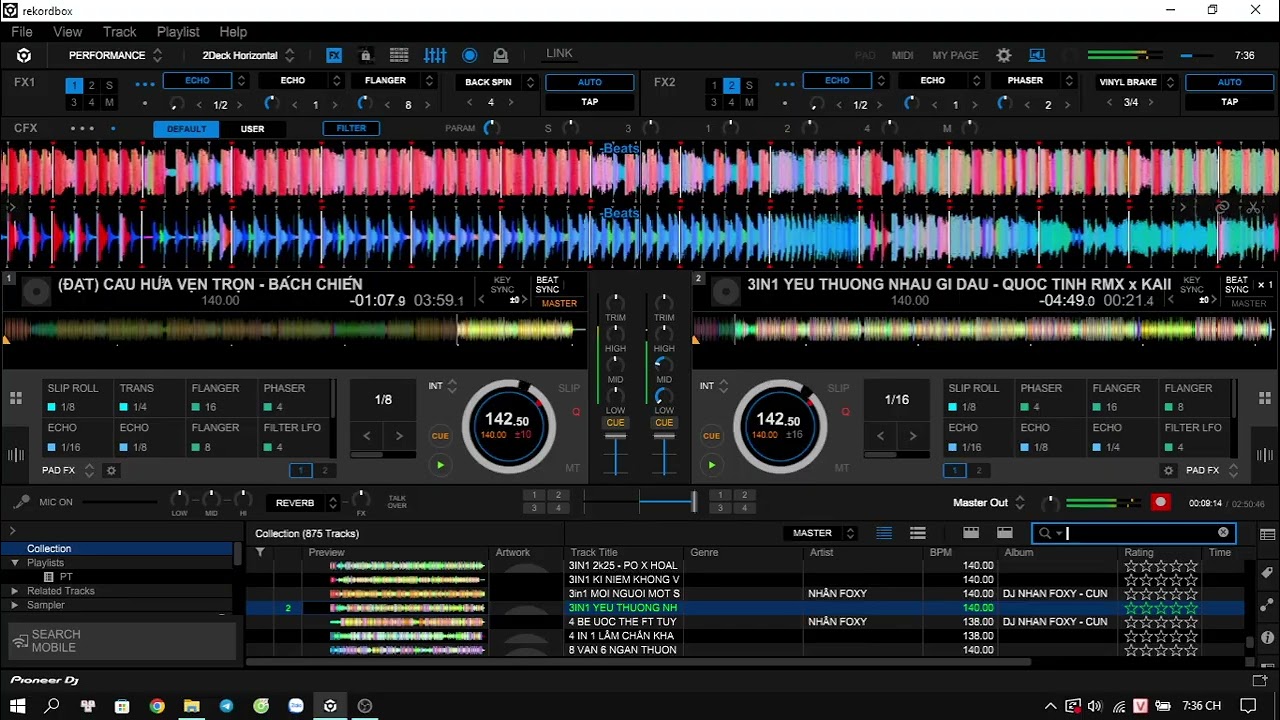Open the Playlist menu
1280x720 pixels.
click(x=178, y=32)
